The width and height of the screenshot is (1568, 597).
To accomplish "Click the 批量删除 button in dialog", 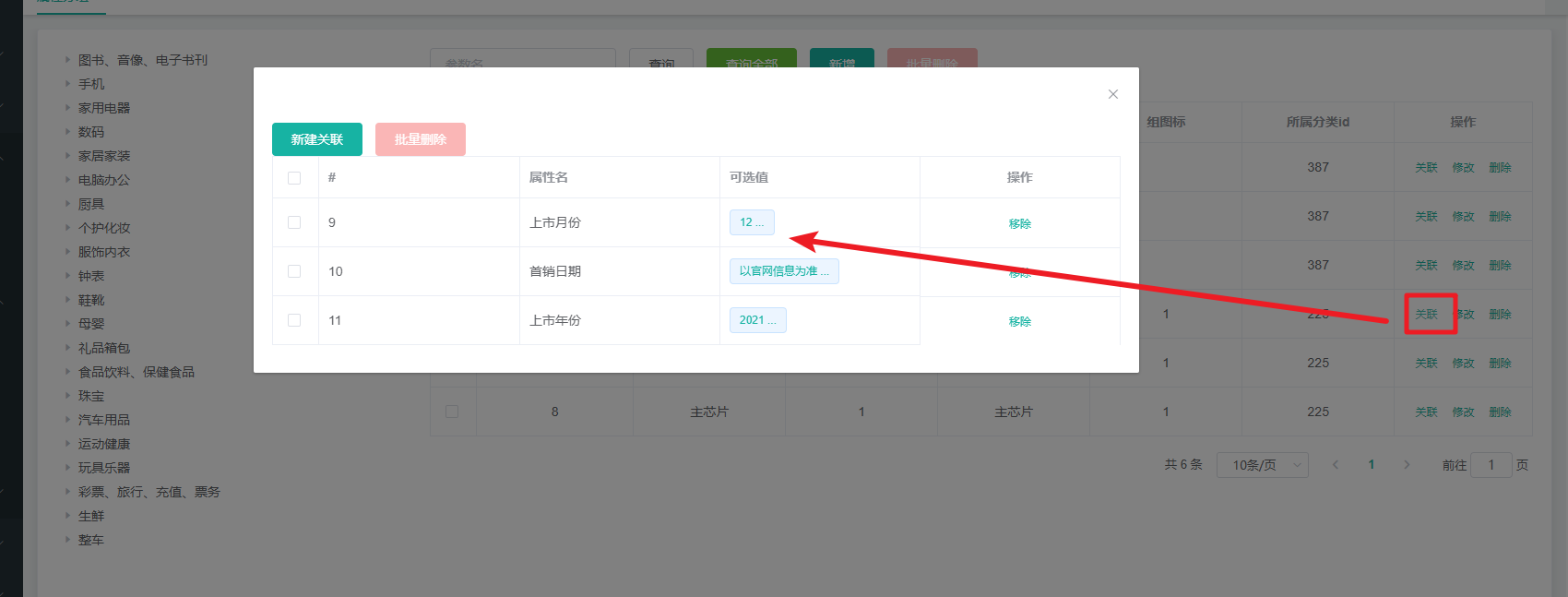I will 420,139.
